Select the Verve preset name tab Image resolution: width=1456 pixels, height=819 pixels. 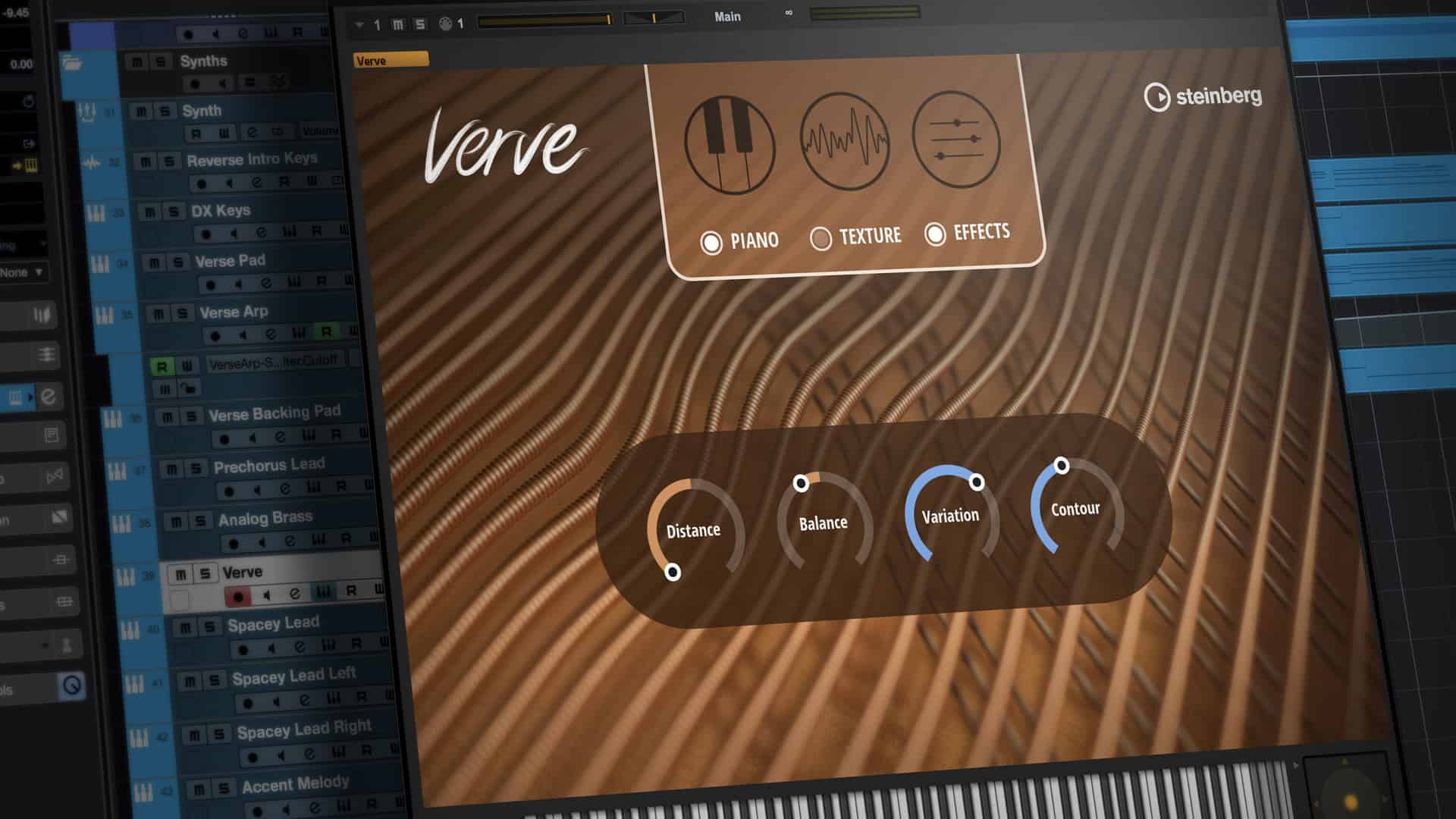[x=391, y=61]
